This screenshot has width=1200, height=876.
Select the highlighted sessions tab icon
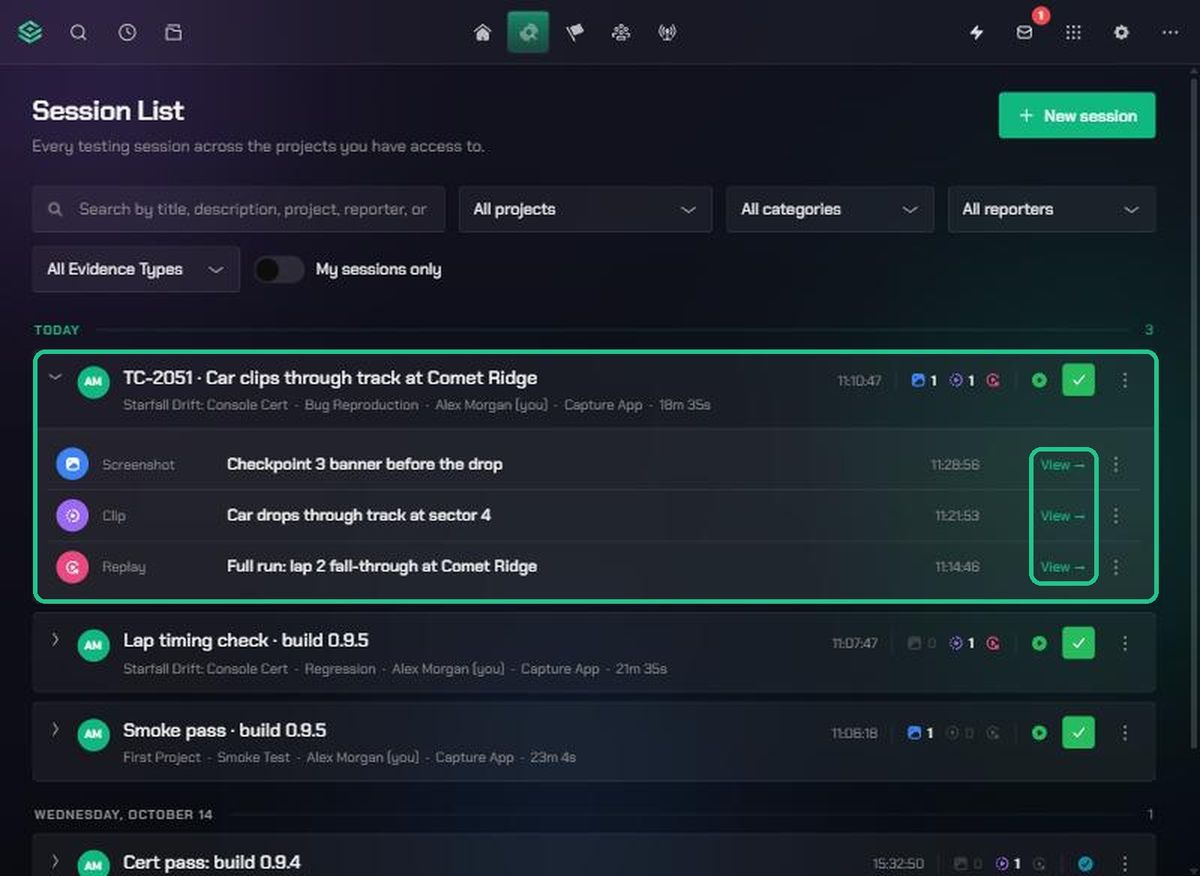pos(528,32)
